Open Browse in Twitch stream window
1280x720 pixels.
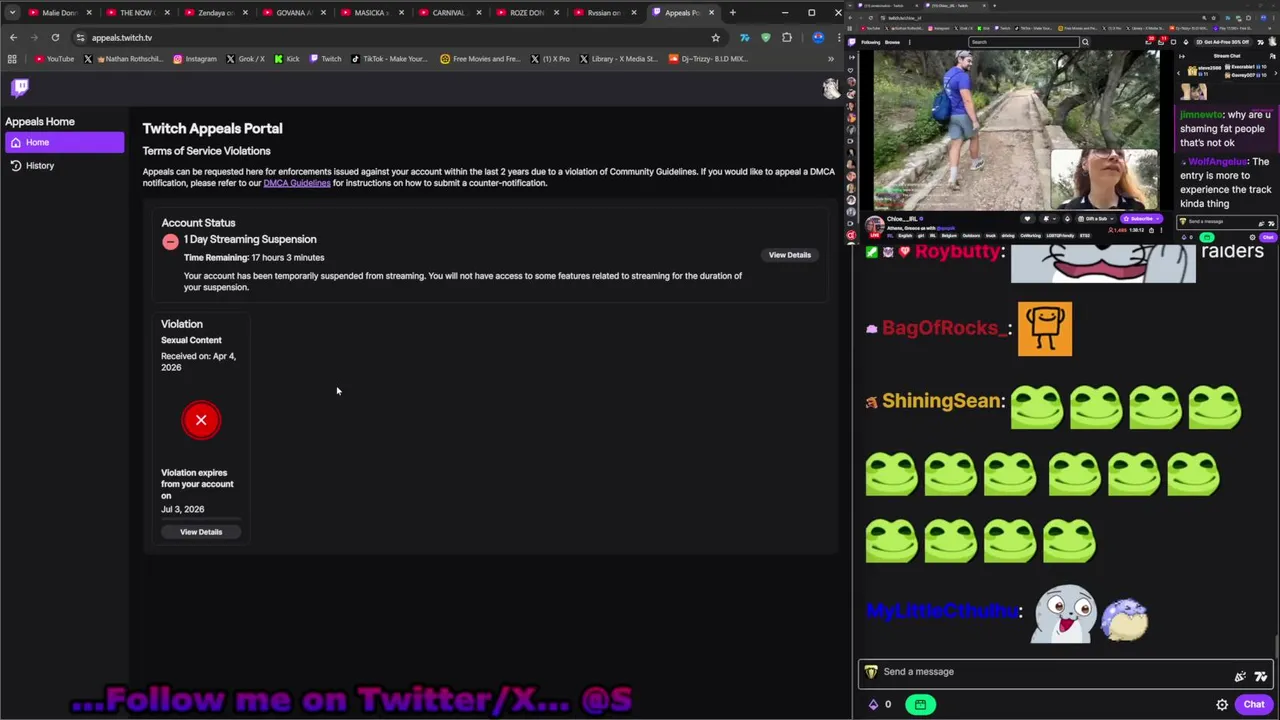pyautogui.click(x=892, y=42)
